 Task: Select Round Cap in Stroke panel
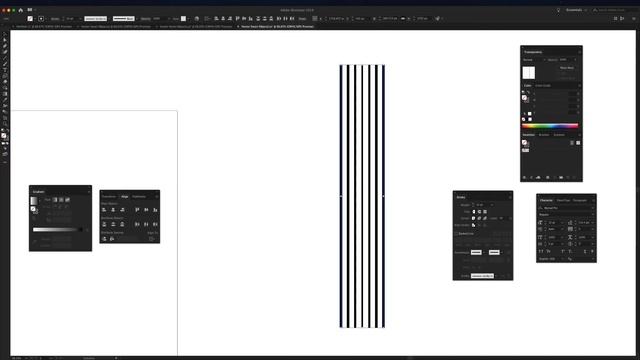[x=479, y=212]
